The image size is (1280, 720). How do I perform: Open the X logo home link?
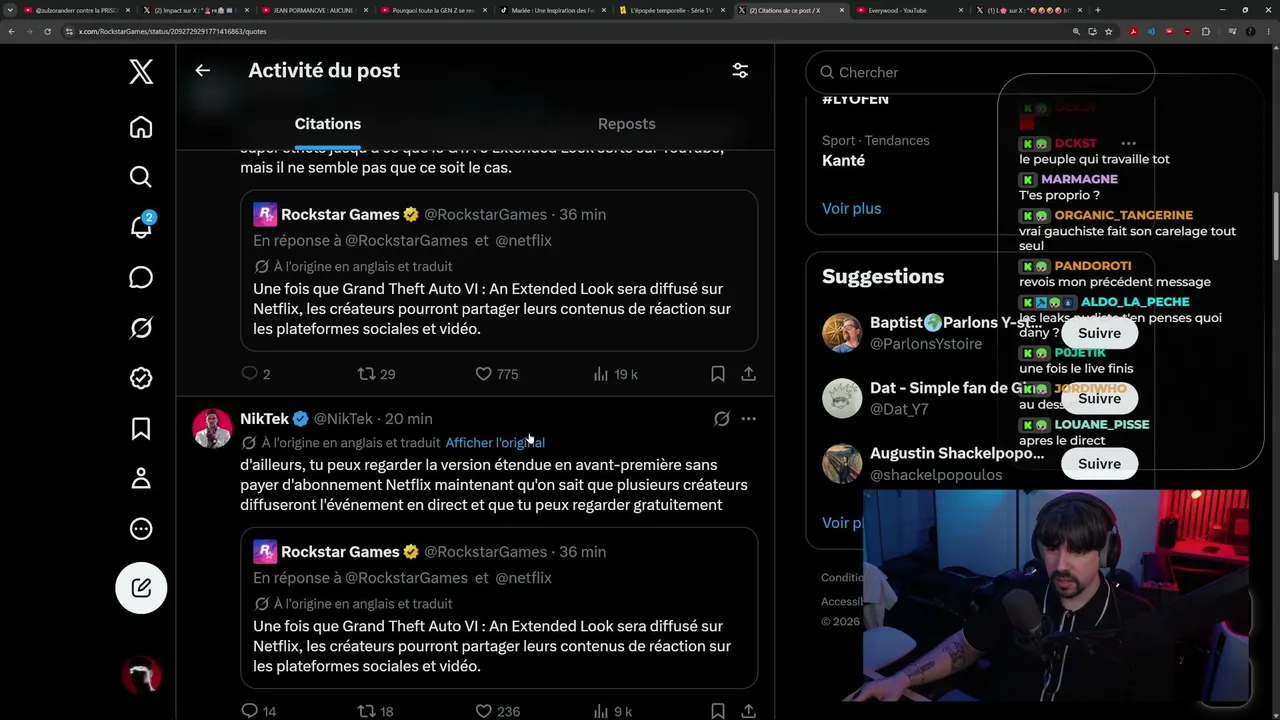[141, 72]
